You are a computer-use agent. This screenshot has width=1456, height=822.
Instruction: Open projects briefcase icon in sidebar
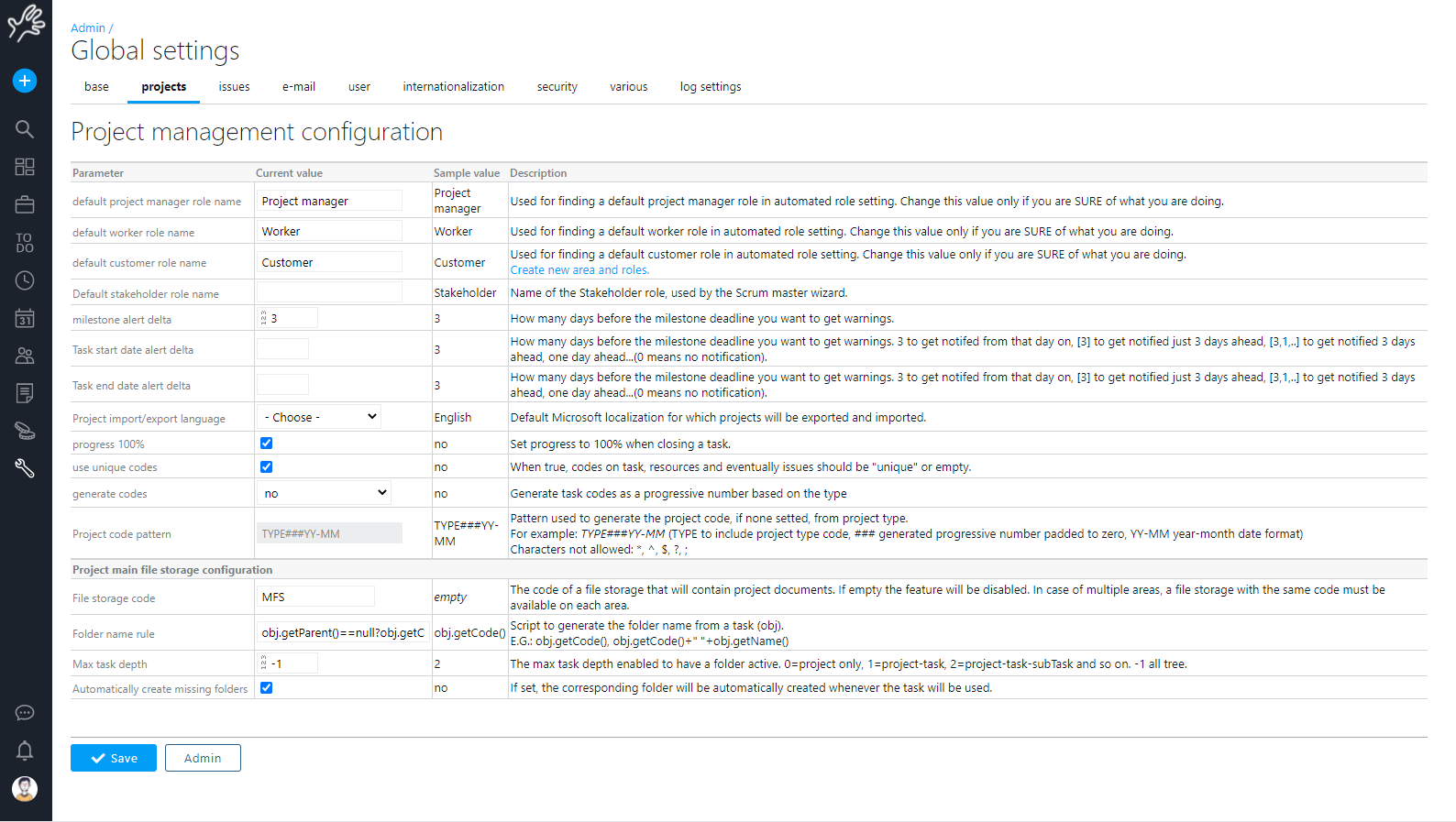coord(25,204)
